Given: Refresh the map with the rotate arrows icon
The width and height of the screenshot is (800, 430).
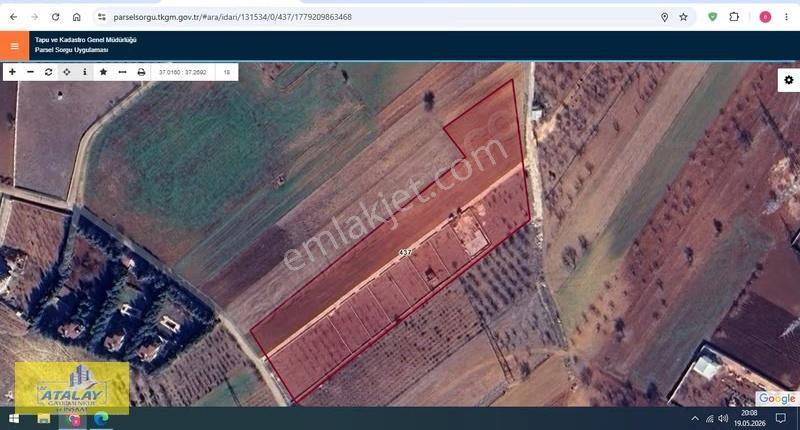Looking at the screenshot, I should [x=48, y=72].
